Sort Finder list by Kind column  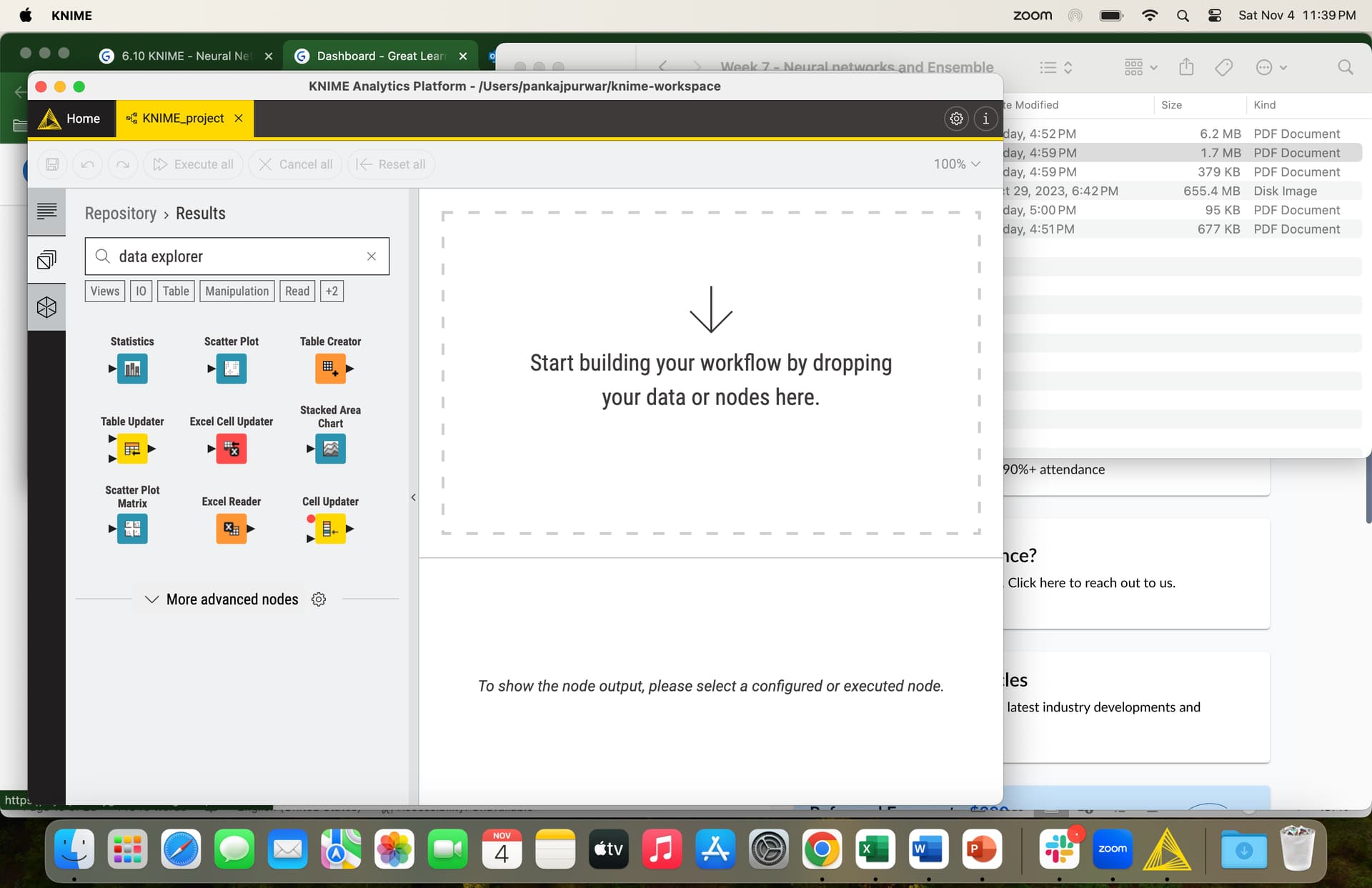coord(1264,105)
